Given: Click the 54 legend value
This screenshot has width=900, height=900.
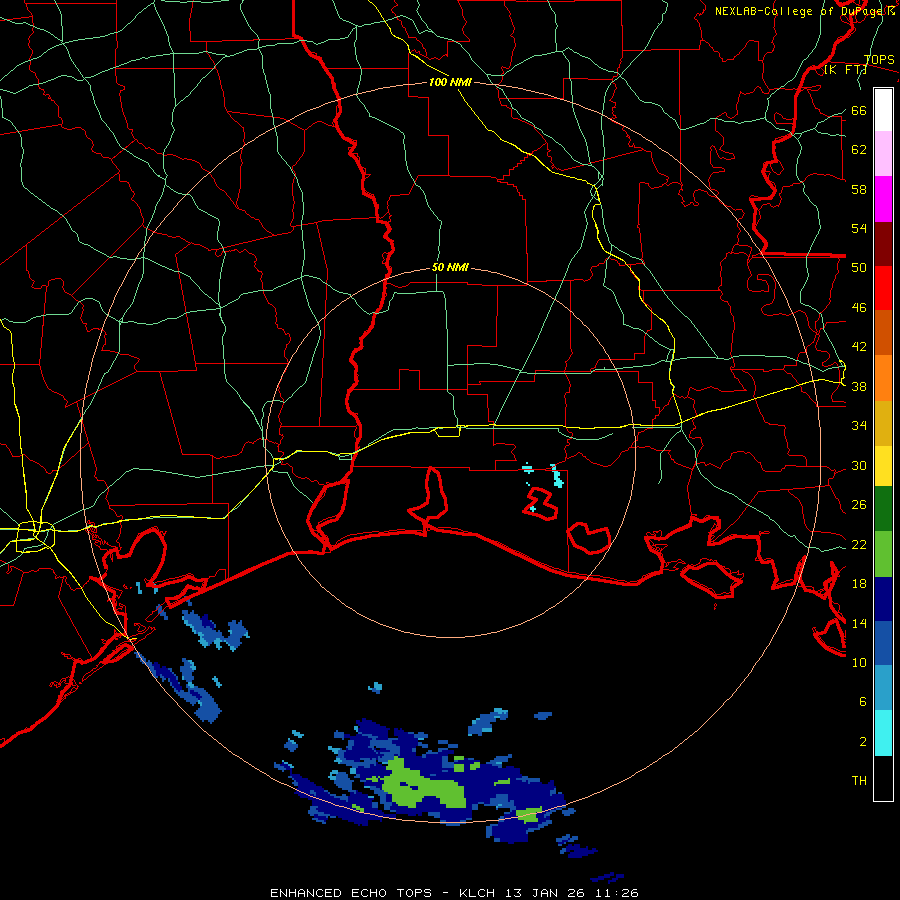Looking at the screenshot, I should [x=859, y=228].
